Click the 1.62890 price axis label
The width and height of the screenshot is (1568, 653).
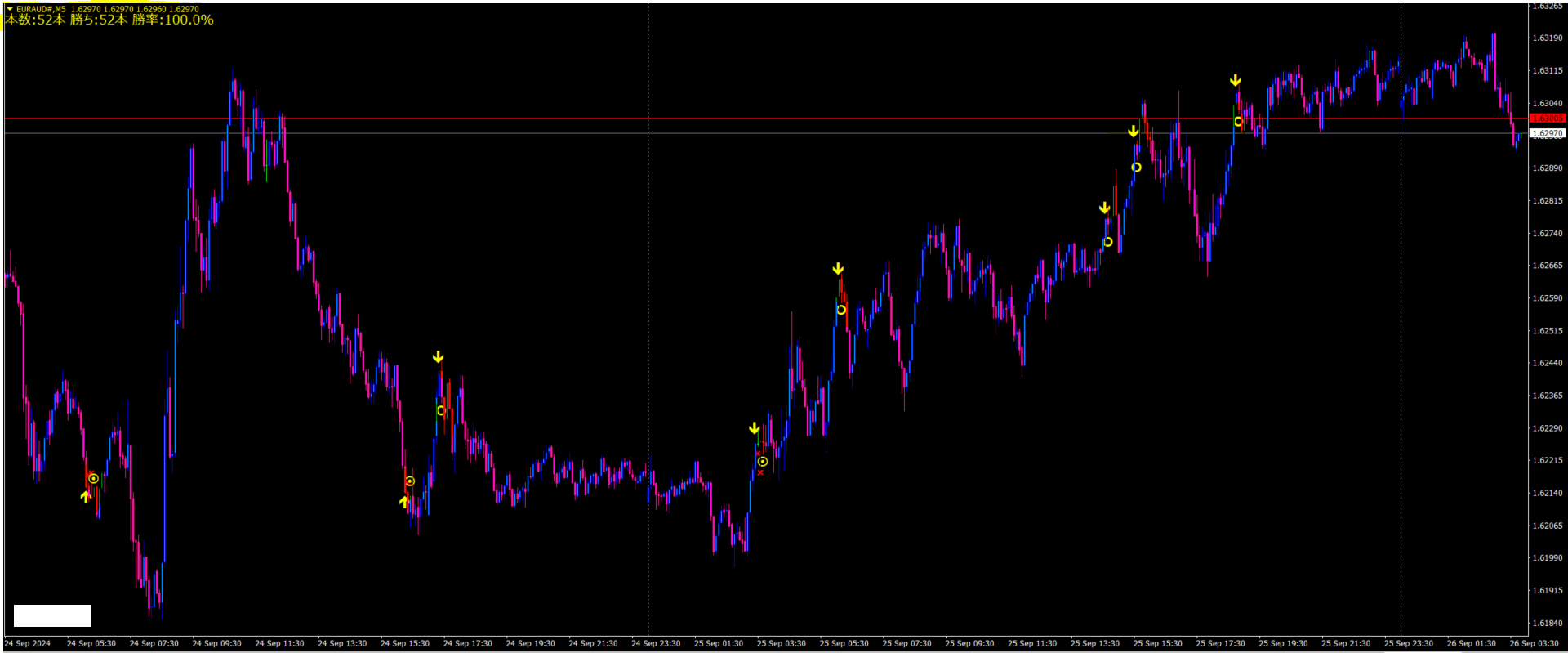coord(1548,168)
